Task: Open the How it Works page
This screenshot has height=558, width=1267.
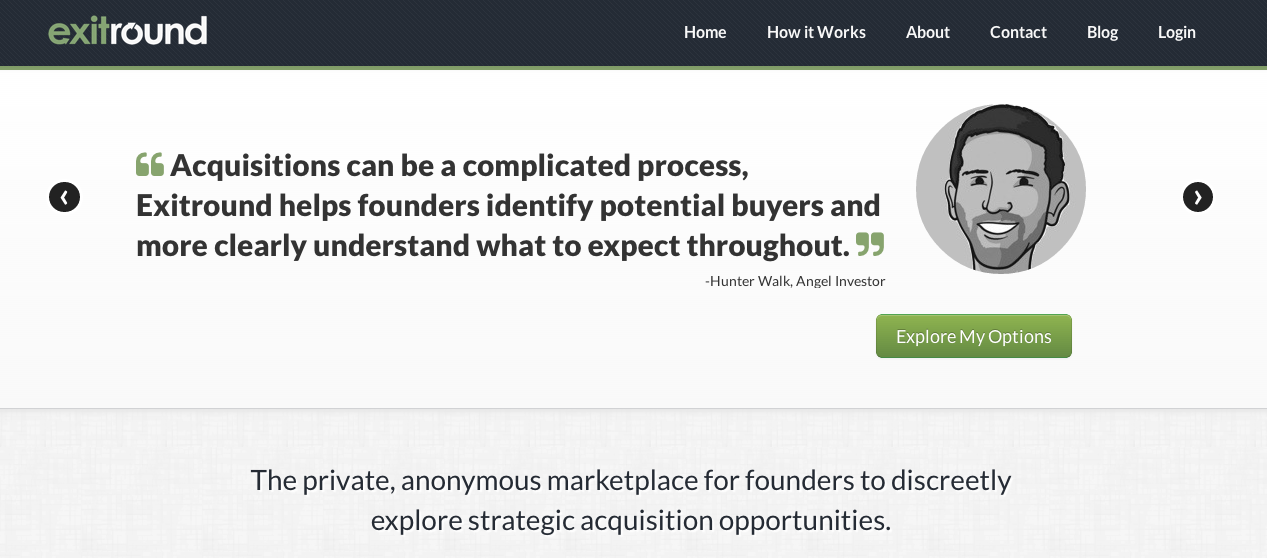Action: tap(816, 32)
